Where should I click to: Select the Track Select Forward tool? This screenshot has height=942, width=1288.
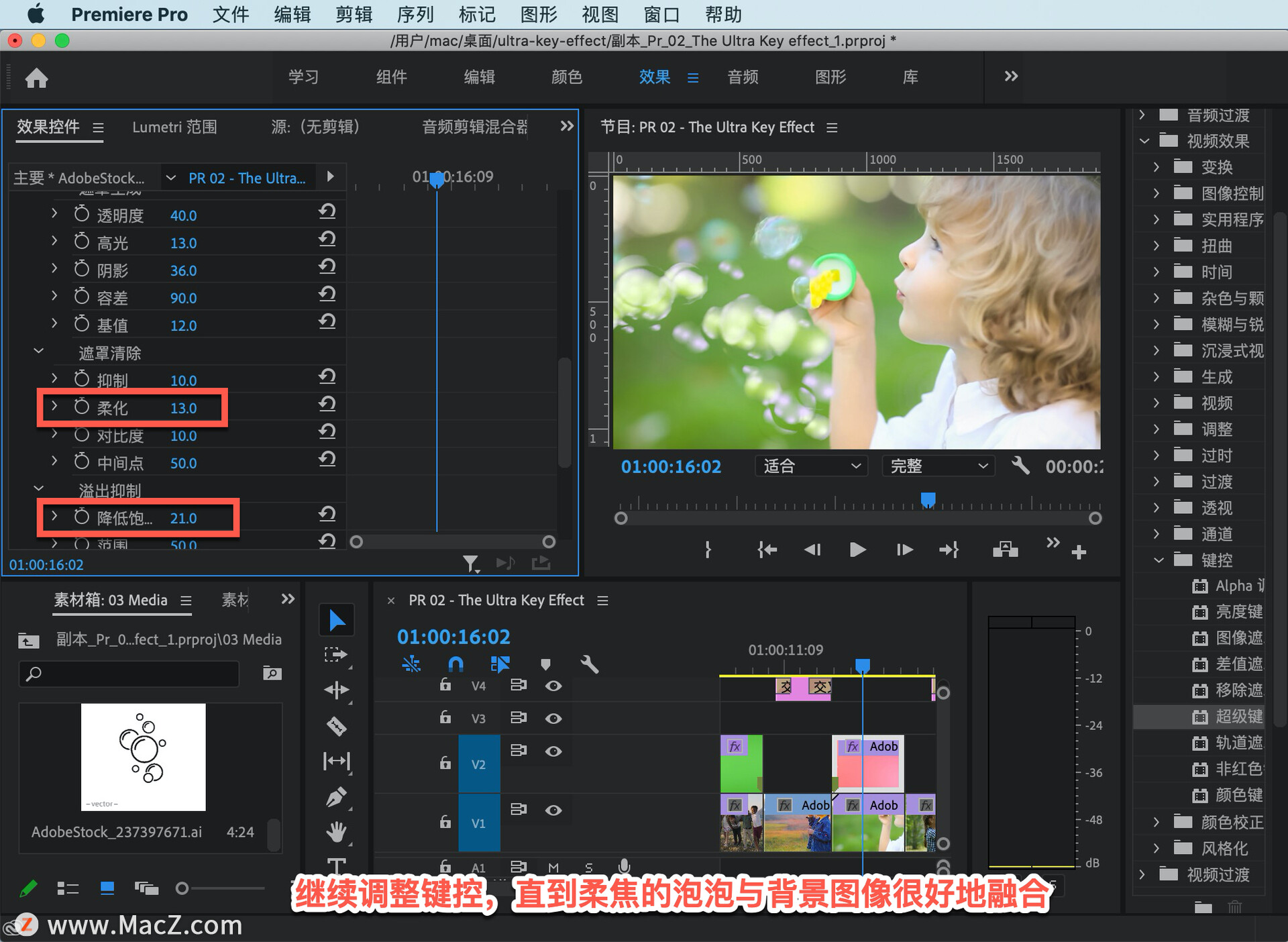[336, 655]
